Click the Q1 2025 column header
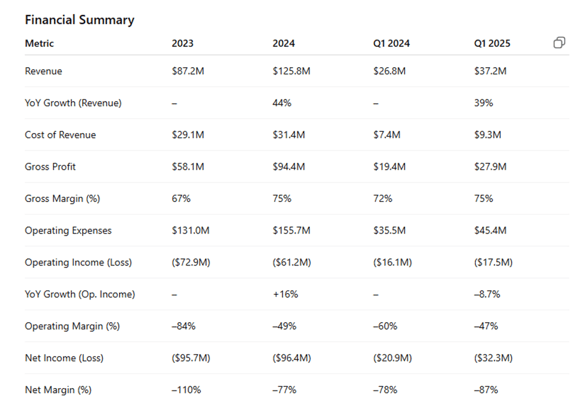This screenshot has height=413, width=580. (492, 43)
